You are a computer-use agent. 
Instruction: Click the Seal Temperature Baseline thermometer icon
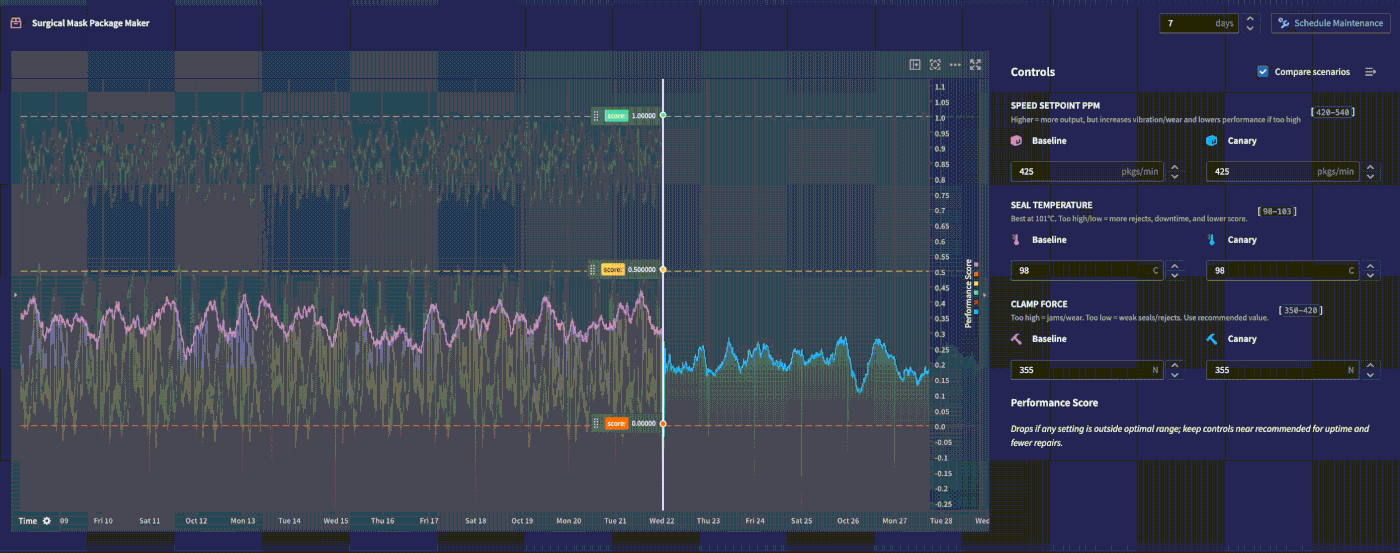[x=1016, y=240]
